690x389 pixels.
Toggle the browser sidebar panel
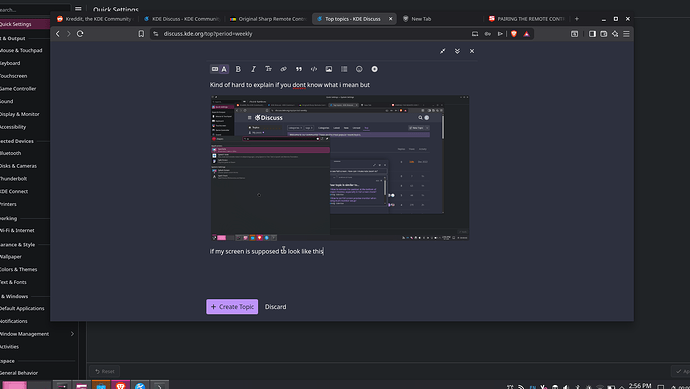592,34
